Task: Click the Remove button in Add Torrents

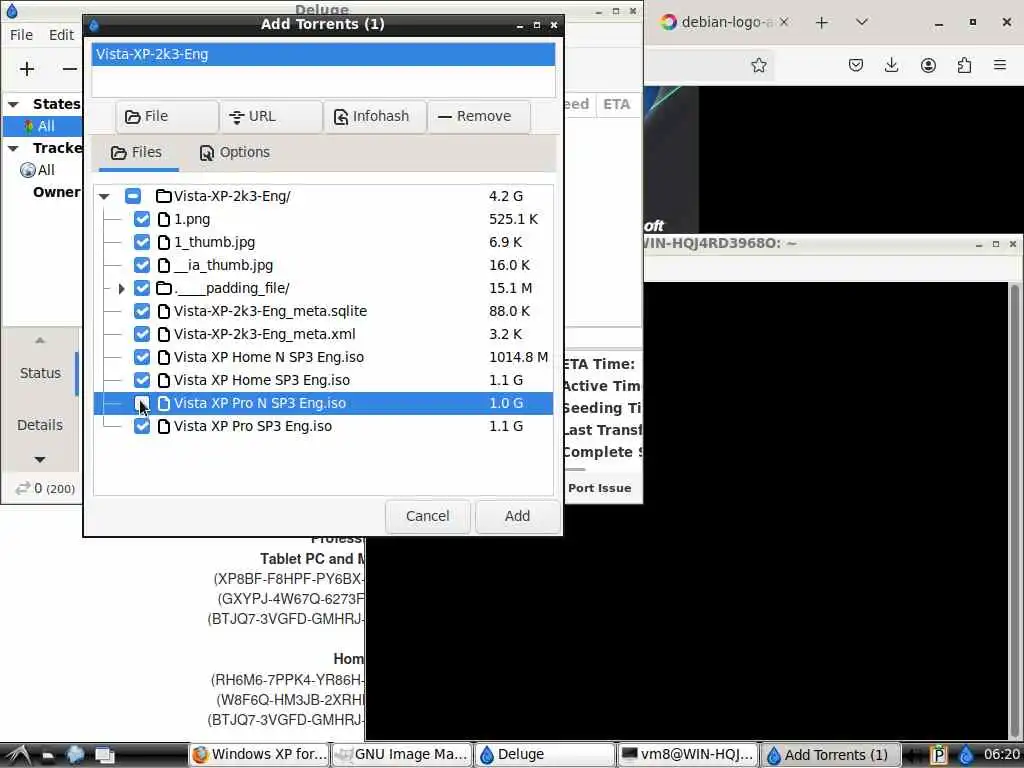Action: pos(479,117)
